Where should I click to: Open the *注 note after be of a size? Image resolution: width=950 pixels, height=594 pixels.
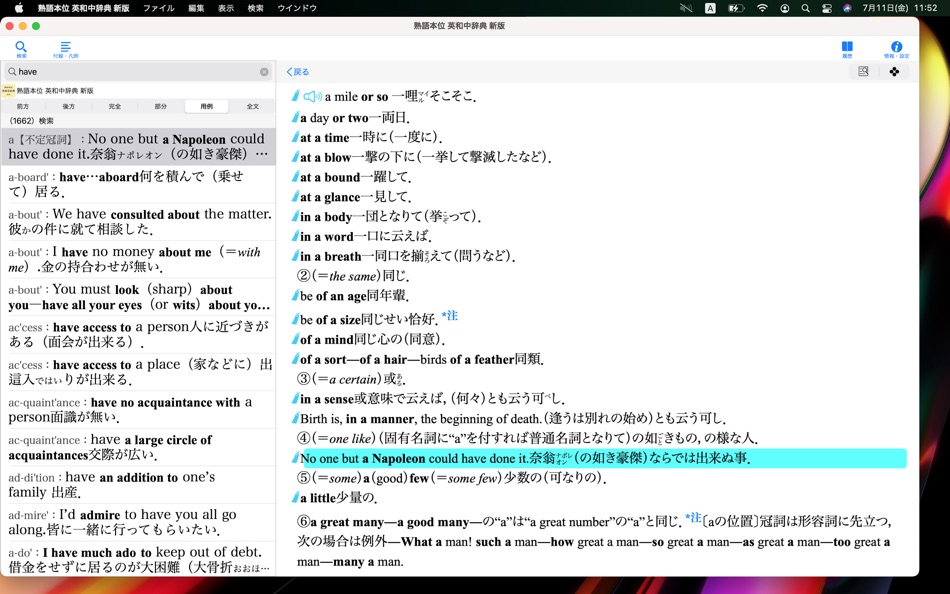450,315
